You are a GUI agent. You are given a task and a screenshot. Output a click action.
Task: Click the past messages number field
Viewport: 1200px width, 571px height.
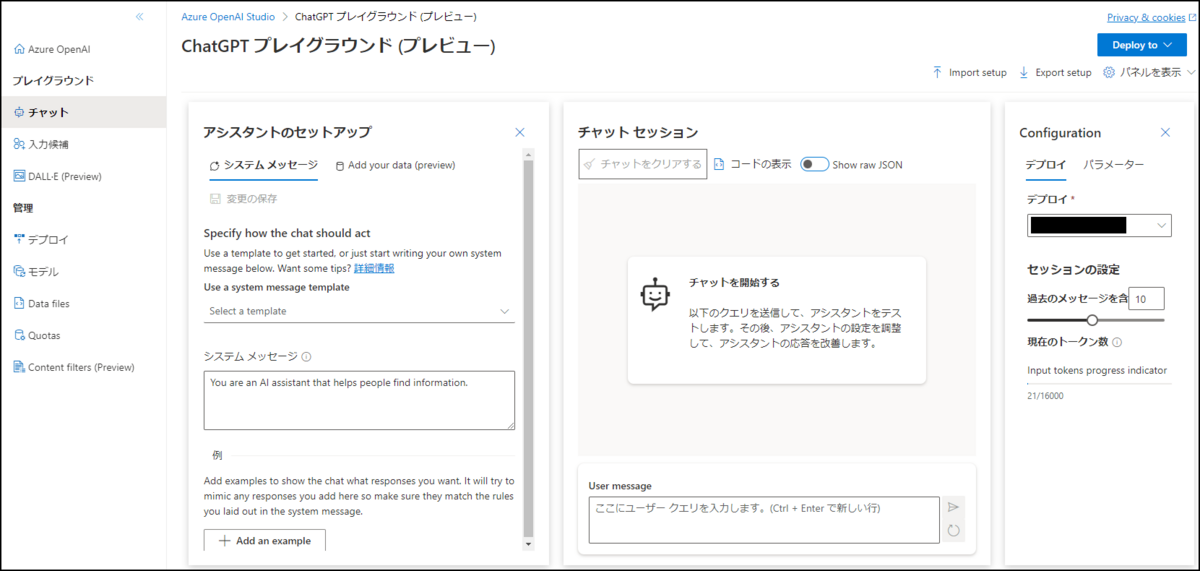pos(1146,298)
